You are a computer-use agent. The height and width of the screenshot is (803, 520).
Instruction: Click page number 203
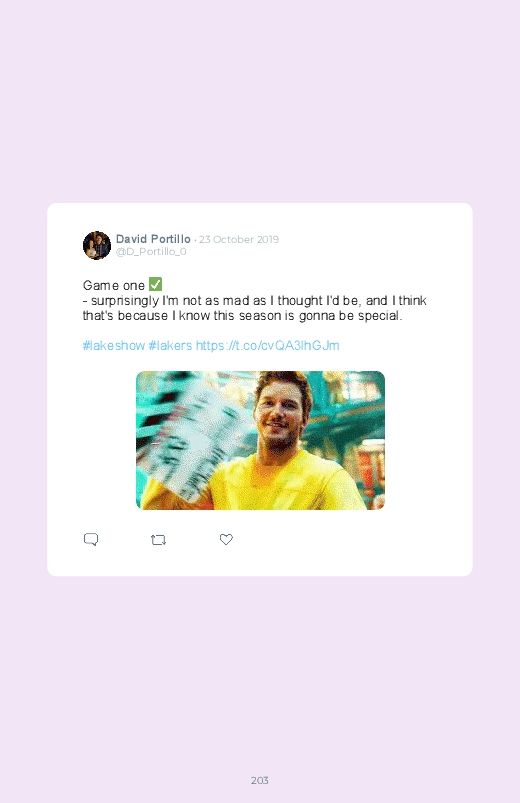click(x=260, y=780)
